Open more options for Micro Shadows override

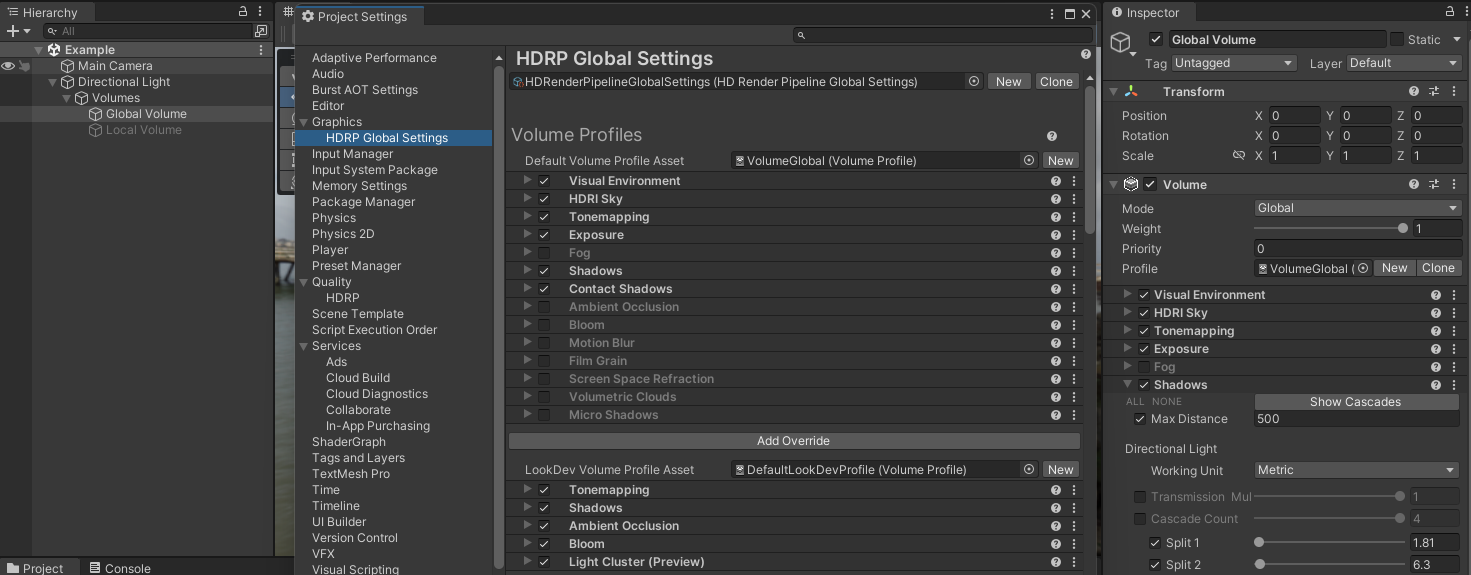click(1074, 415)
